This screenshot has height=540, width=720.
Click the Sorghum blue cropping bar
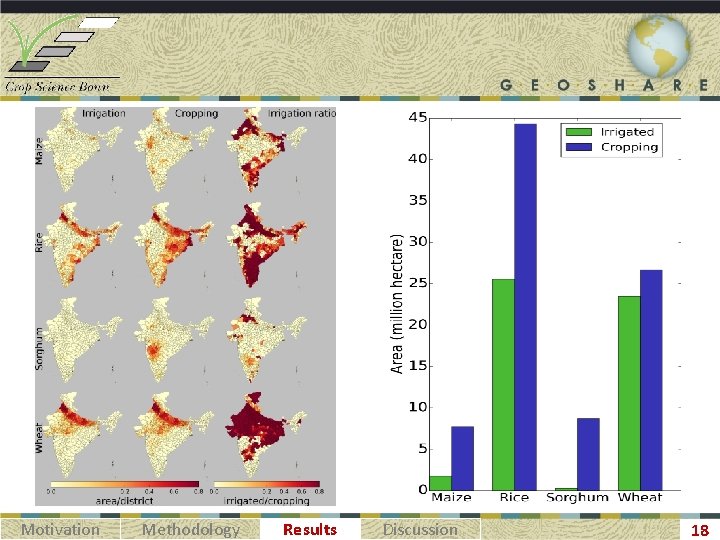pyautogui.click(x=588, y=454)
